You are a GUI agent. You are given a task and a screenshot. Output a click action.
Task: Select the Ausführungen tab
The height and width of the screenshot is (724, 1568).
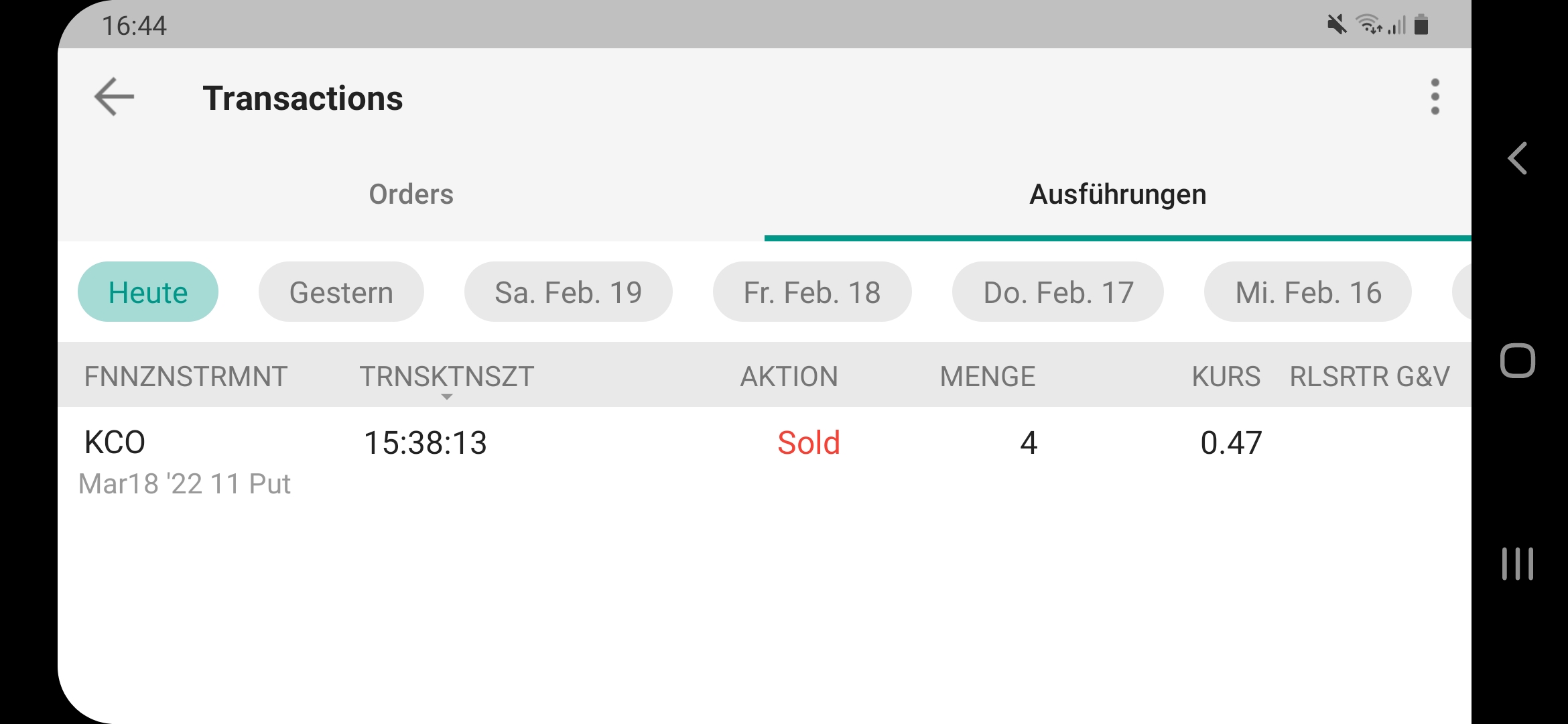(x=1117, y=194)
